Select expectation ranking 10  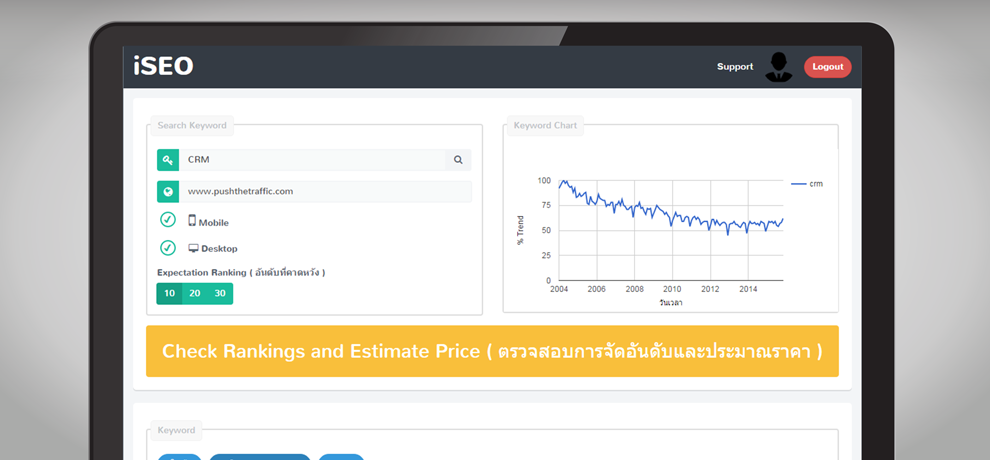click(169, 293)
